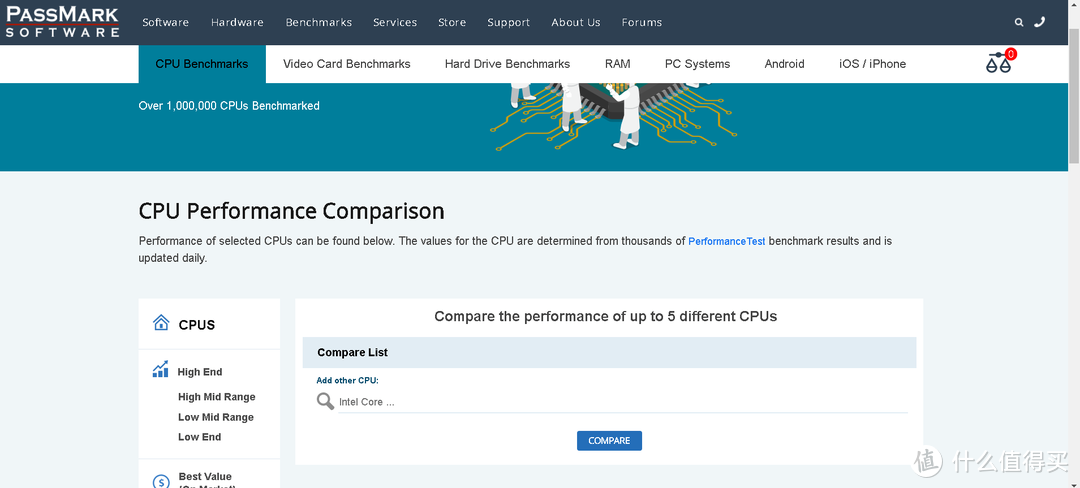Switch to Hard Drive Benchmarks tab
The width and height of the screenshot is (1080, 488).
tap(507, 64)
